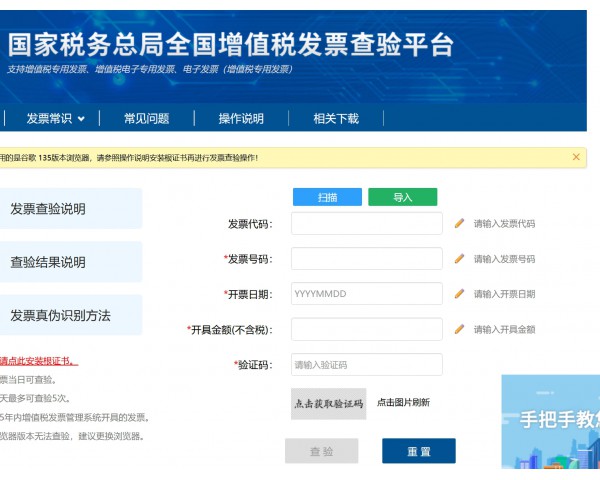Open the 手把手教 tutorial banner image
600x480 pixels.
[551, 421]
